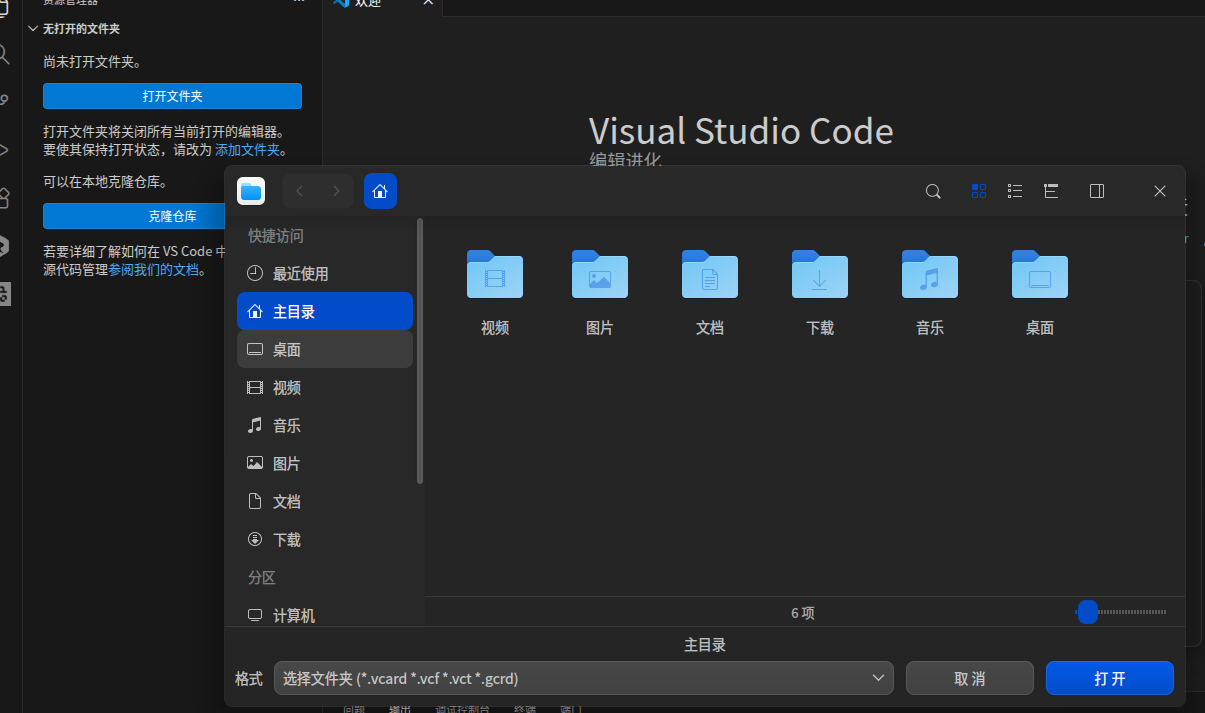Click the 打开文件夹 button in sidebar
Viewport: 1205px width, 713px height.
click(x=172, y=96)
